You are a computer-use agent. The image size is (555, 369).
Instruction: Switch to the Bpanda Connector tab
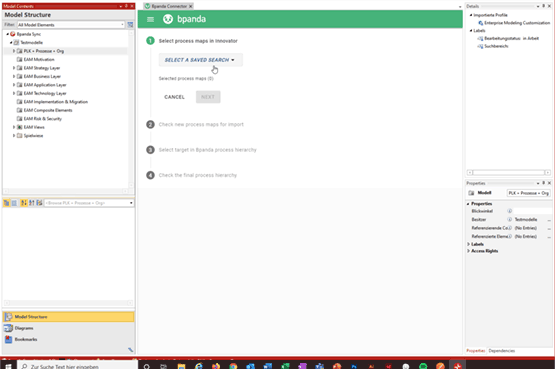tap(169, 6)
